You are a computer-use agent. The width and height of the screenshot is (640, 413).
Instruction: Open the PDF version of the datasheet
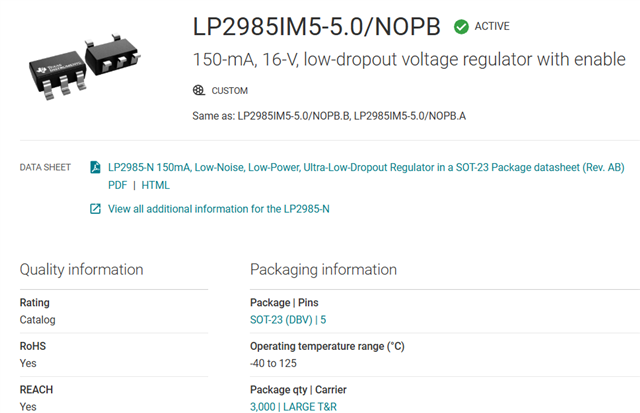pos(118,185)
